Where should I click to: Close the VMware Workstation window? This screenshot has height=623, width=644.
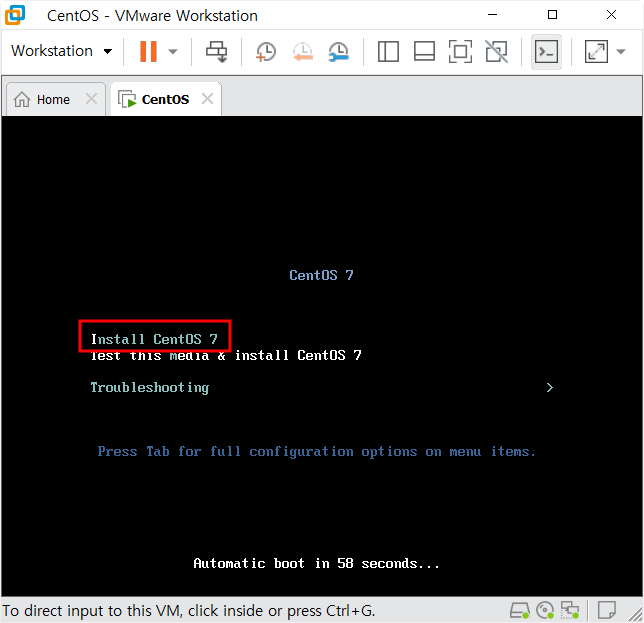point(611,15)
